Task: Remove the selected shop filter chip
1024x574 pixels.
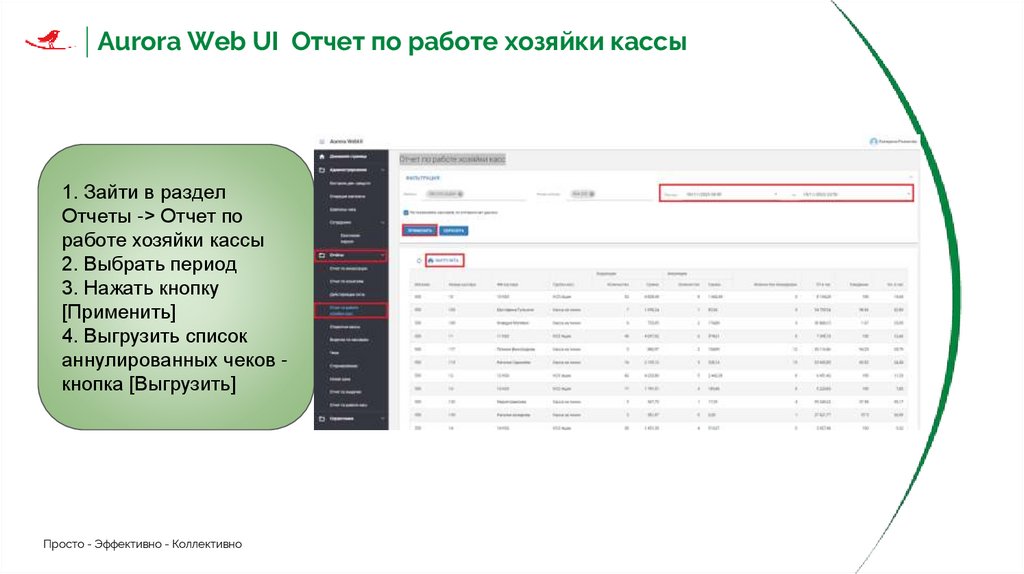Action: 460,194
